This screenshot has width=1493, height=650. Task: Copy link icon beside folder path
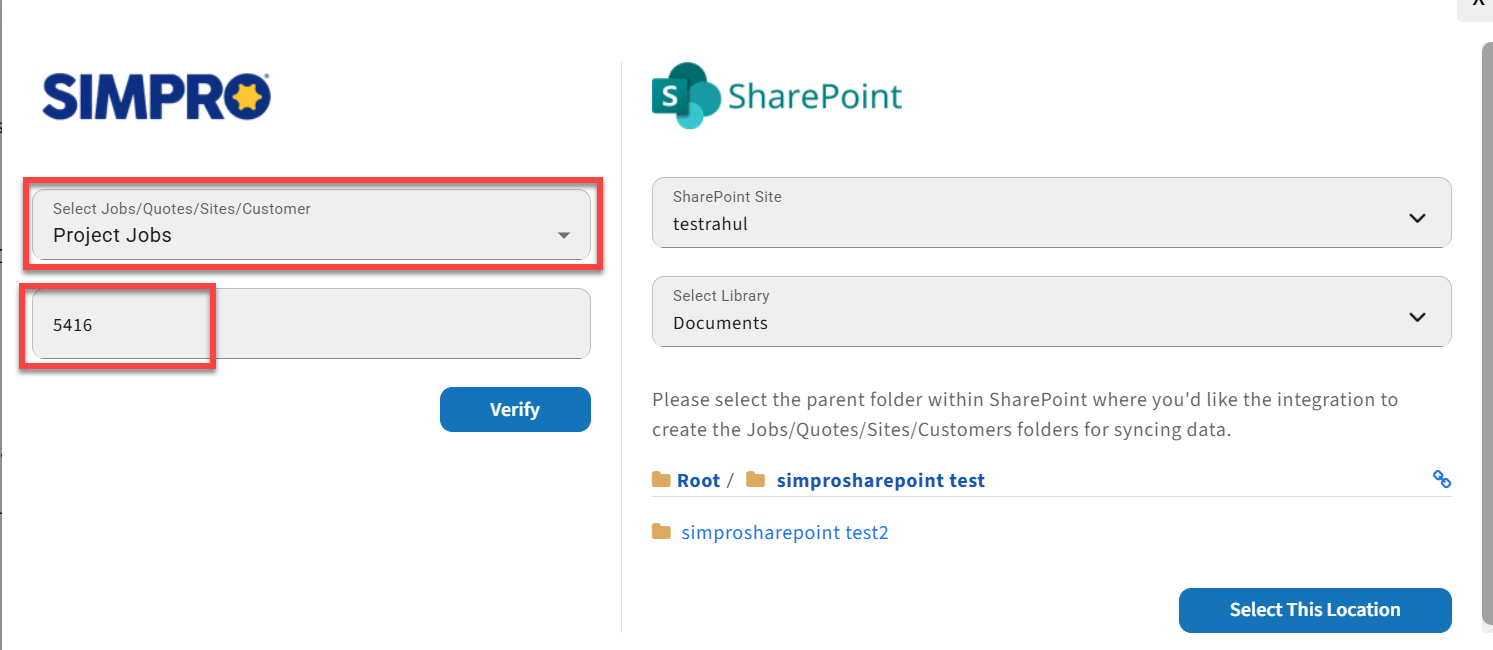1441,479
